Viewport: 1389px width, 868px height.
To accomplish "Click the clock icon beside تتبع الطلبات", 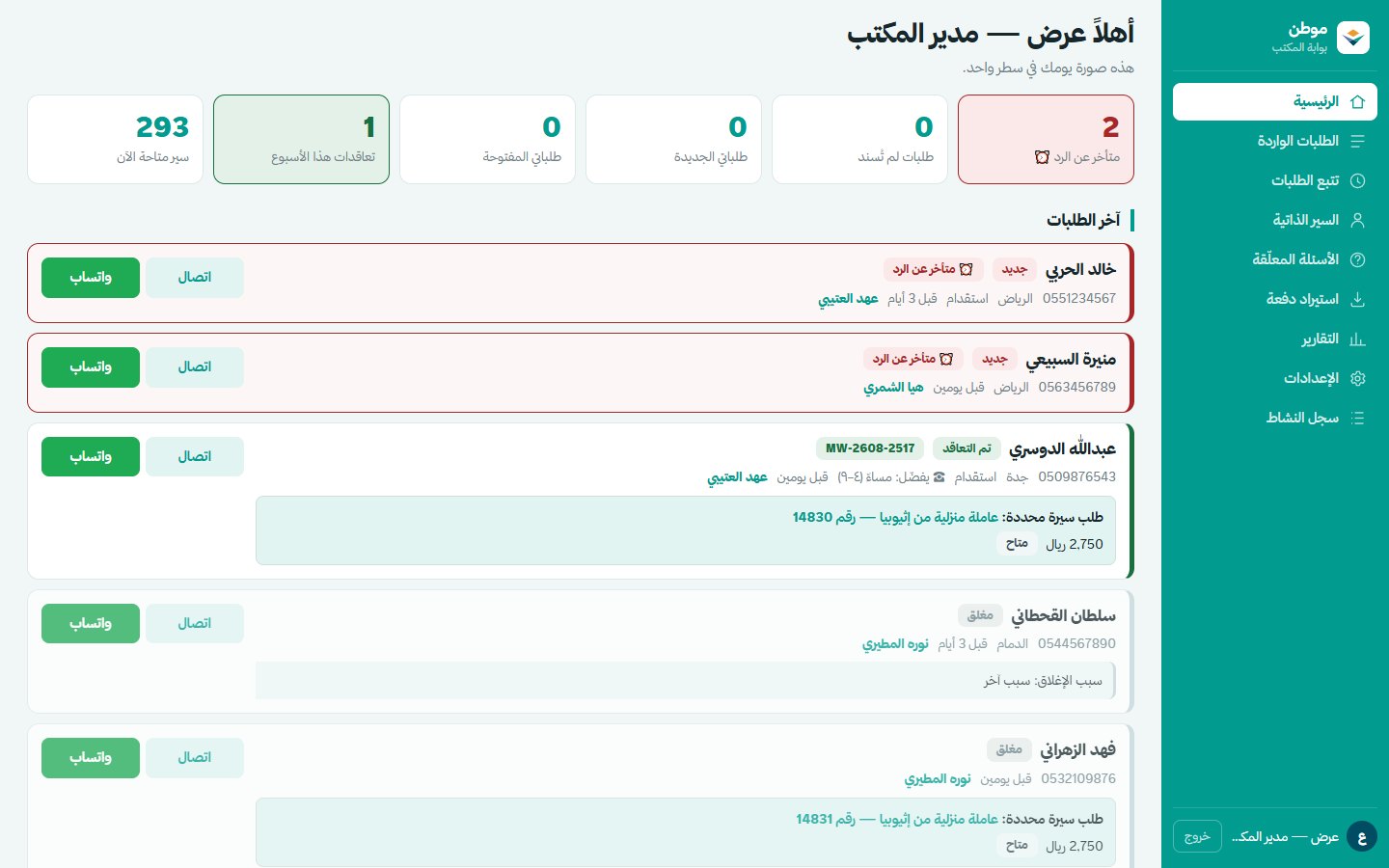I will click(x=1358, y=181).
